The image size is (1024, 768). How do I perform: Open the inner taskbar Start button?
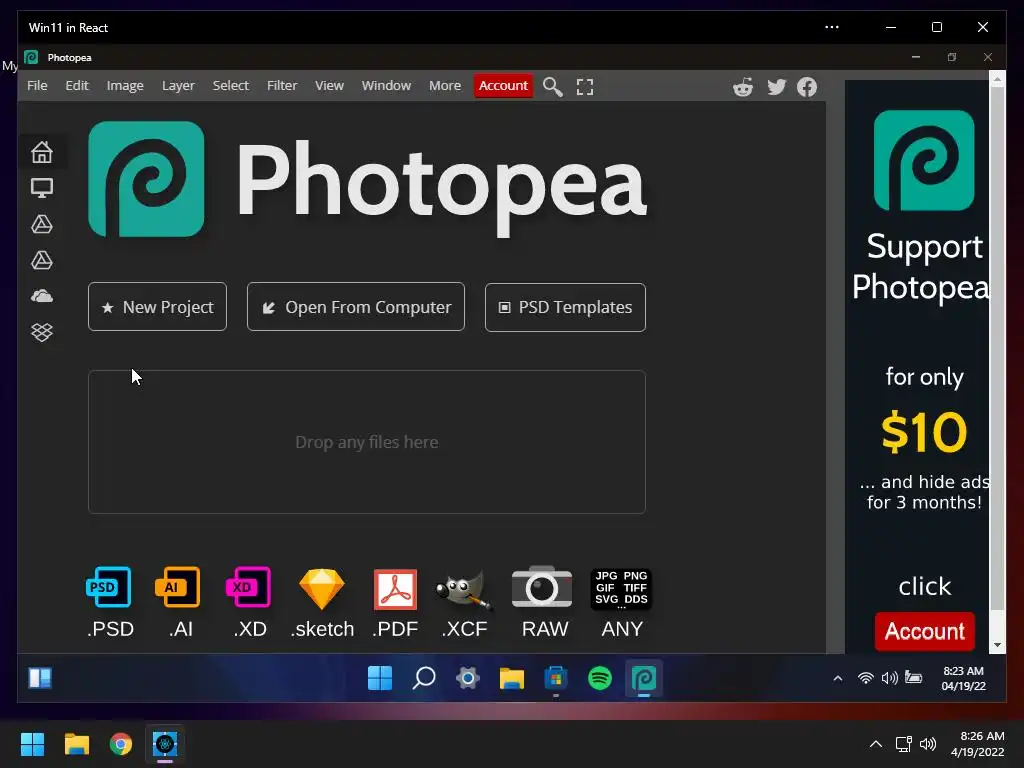[x=379, y=678]
